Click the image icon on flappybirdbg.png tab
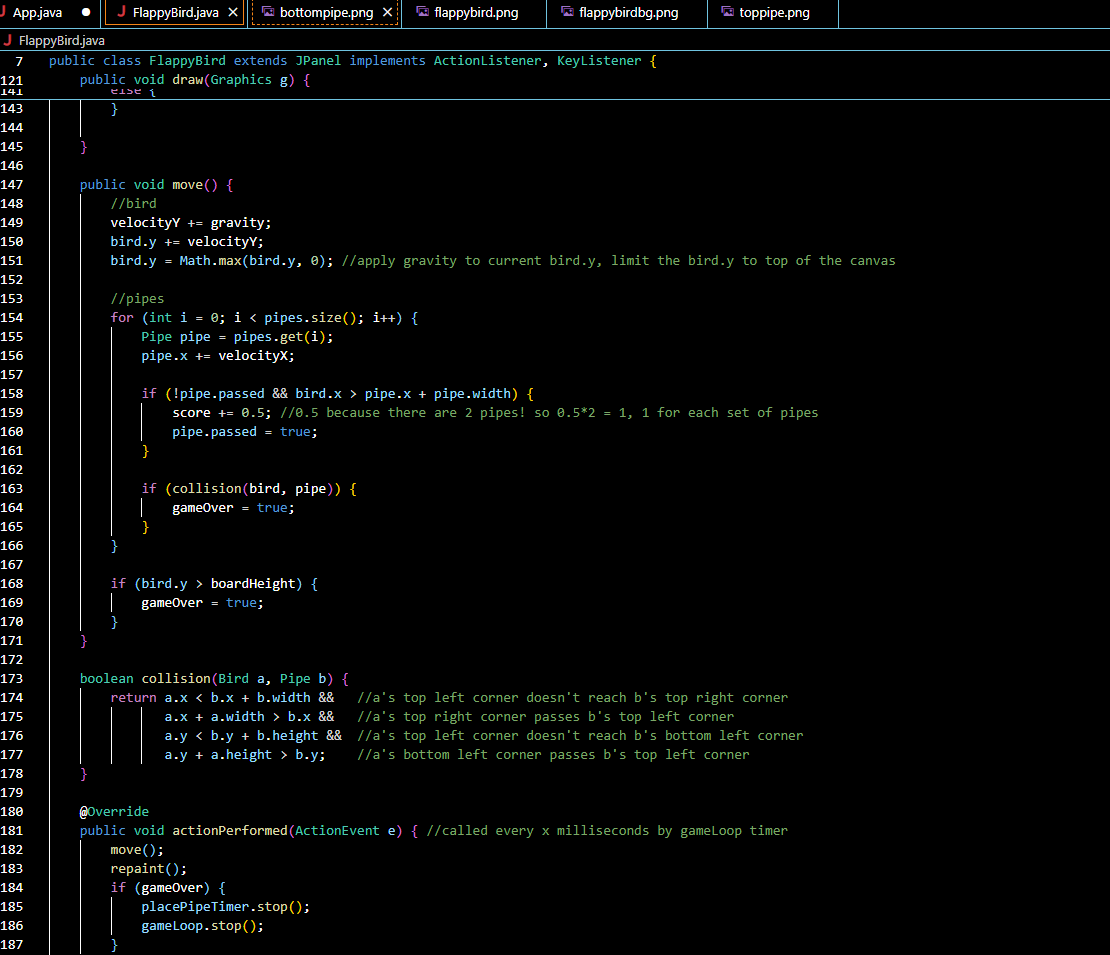Image resolution: width=1110 pixels, height=955 pixels. pyautogui.click(x=567, y=13)
